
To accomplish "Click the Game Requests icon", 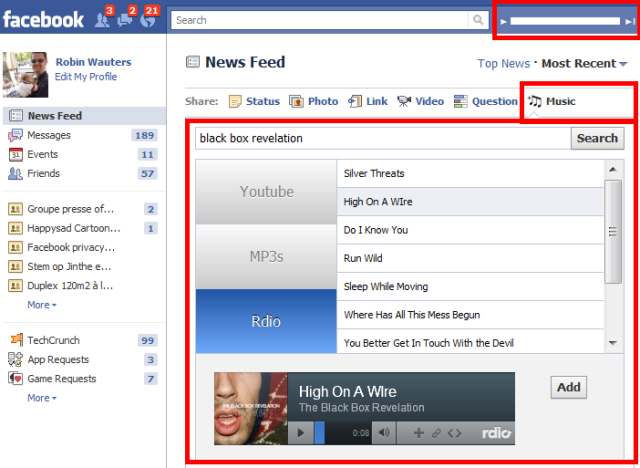I will point(16,379).
